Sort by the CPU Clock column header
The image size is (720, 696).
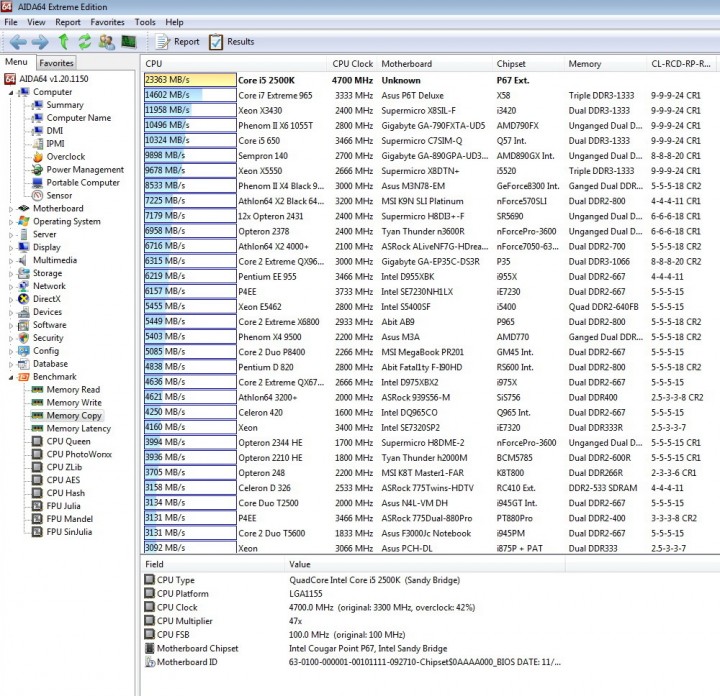(353, 64)
